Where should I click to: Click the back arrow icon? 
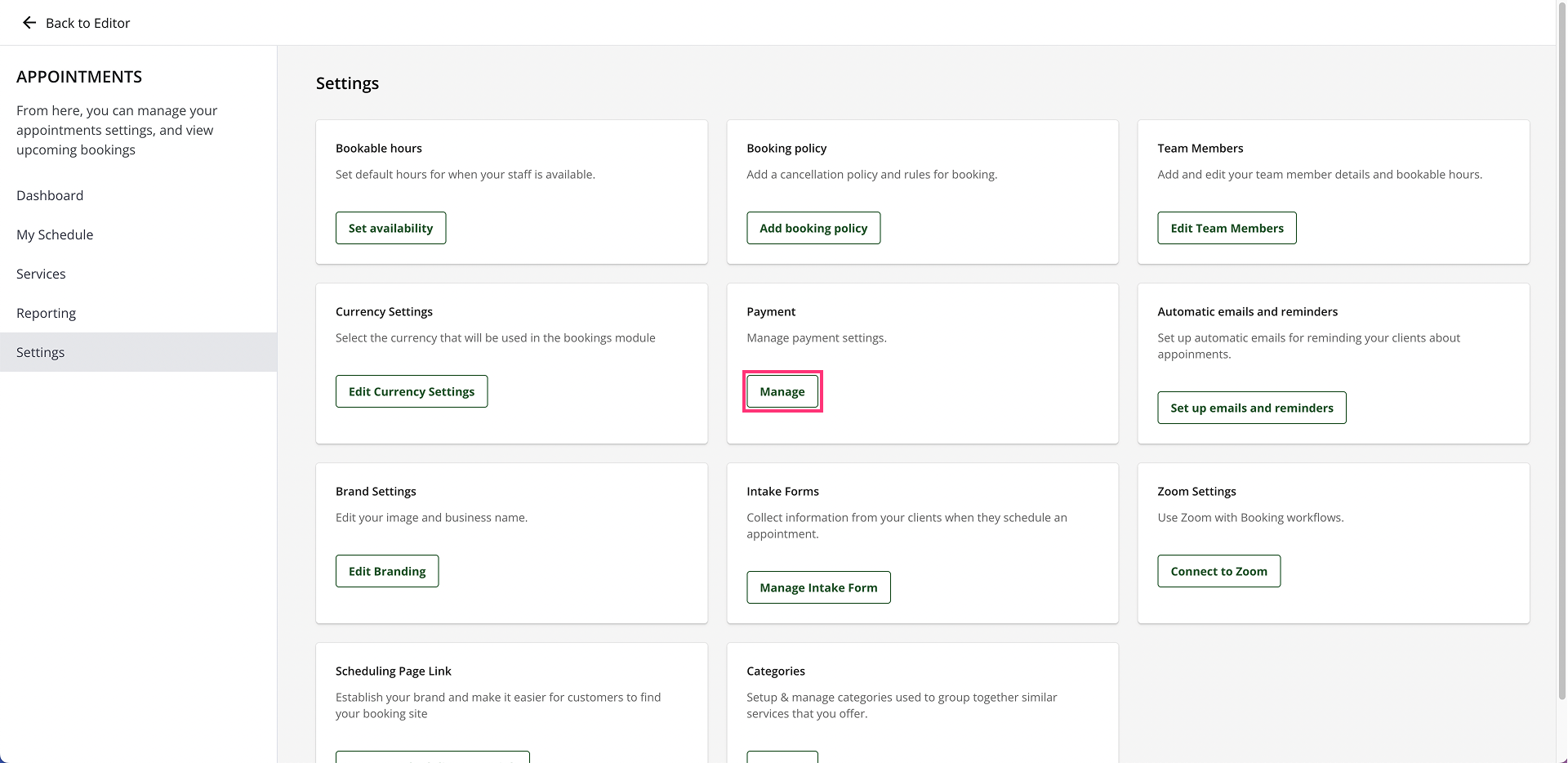click(x=29, y=23)
